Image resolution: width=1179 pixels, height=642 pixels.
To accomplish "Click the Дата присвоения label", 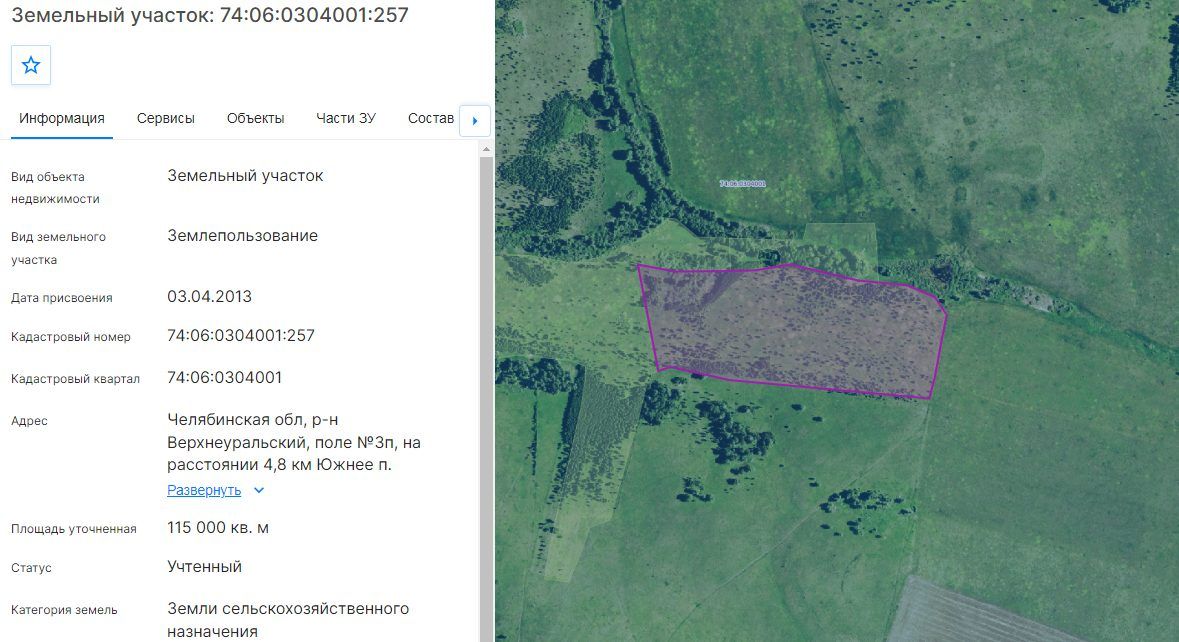I will coord(62,298).
